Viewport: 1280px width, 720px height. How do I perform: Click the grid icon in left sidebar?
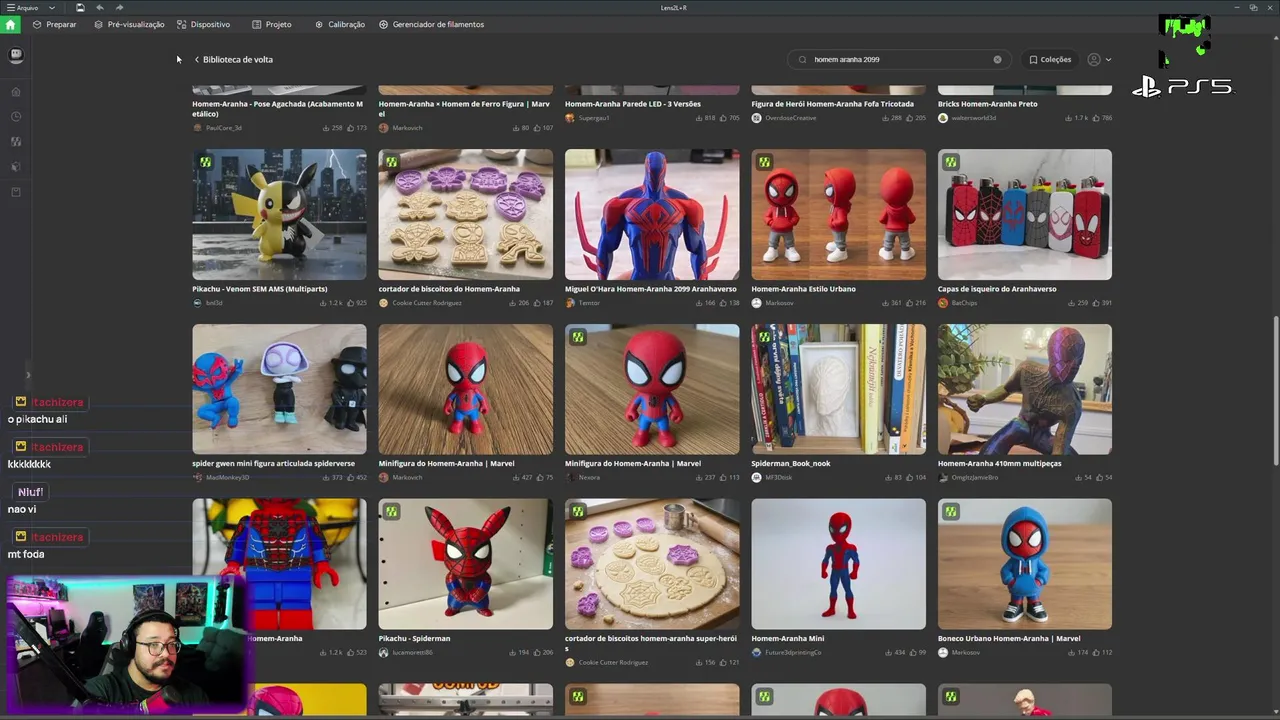16,142
